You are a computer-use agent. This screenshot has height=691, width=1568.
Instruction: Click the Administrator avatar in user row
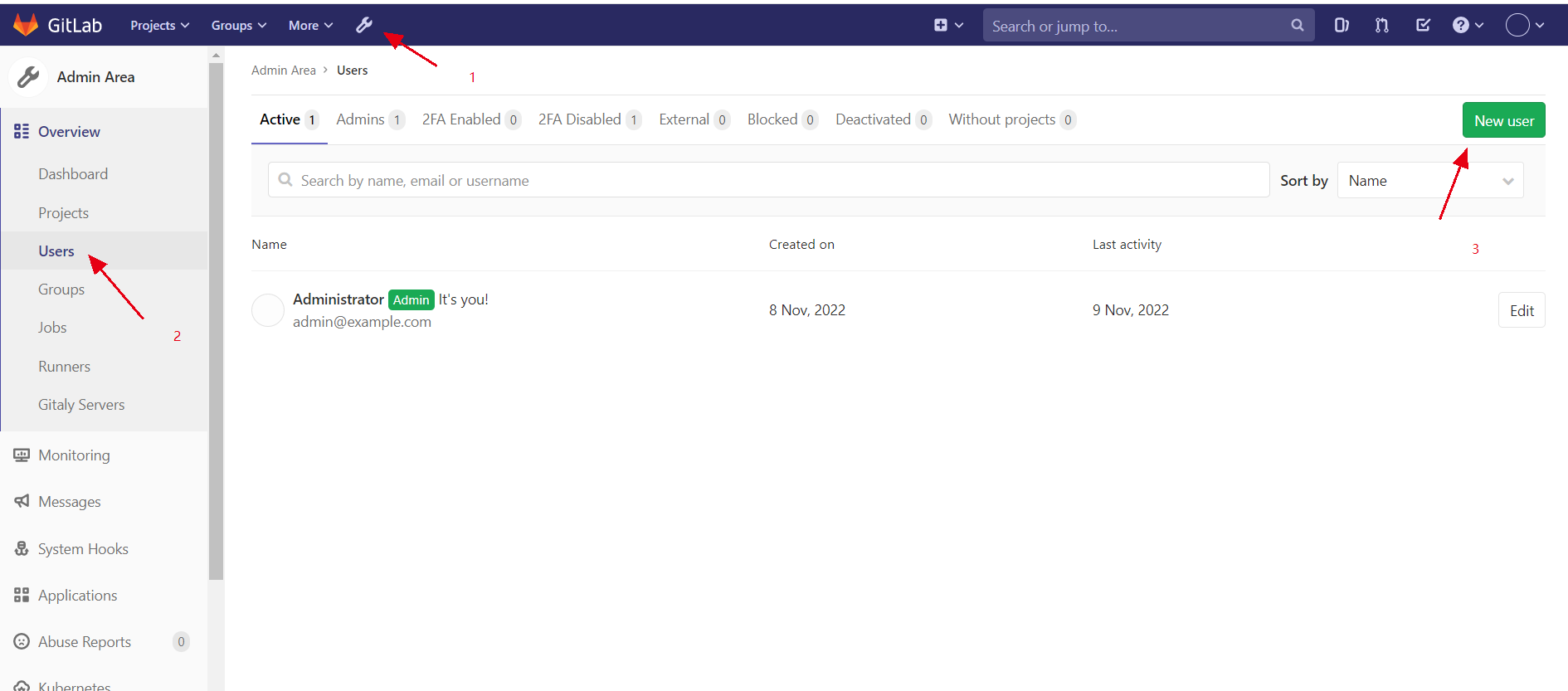click(x=268, y=310)
